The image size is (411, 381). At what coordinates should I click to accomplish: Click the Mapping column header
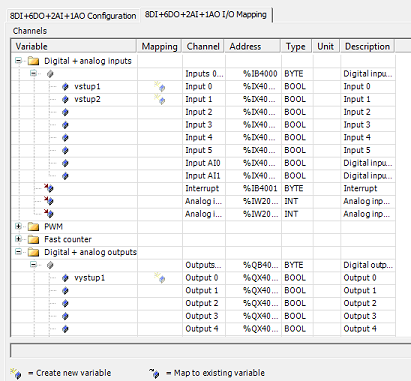click(x=159, y=46)
